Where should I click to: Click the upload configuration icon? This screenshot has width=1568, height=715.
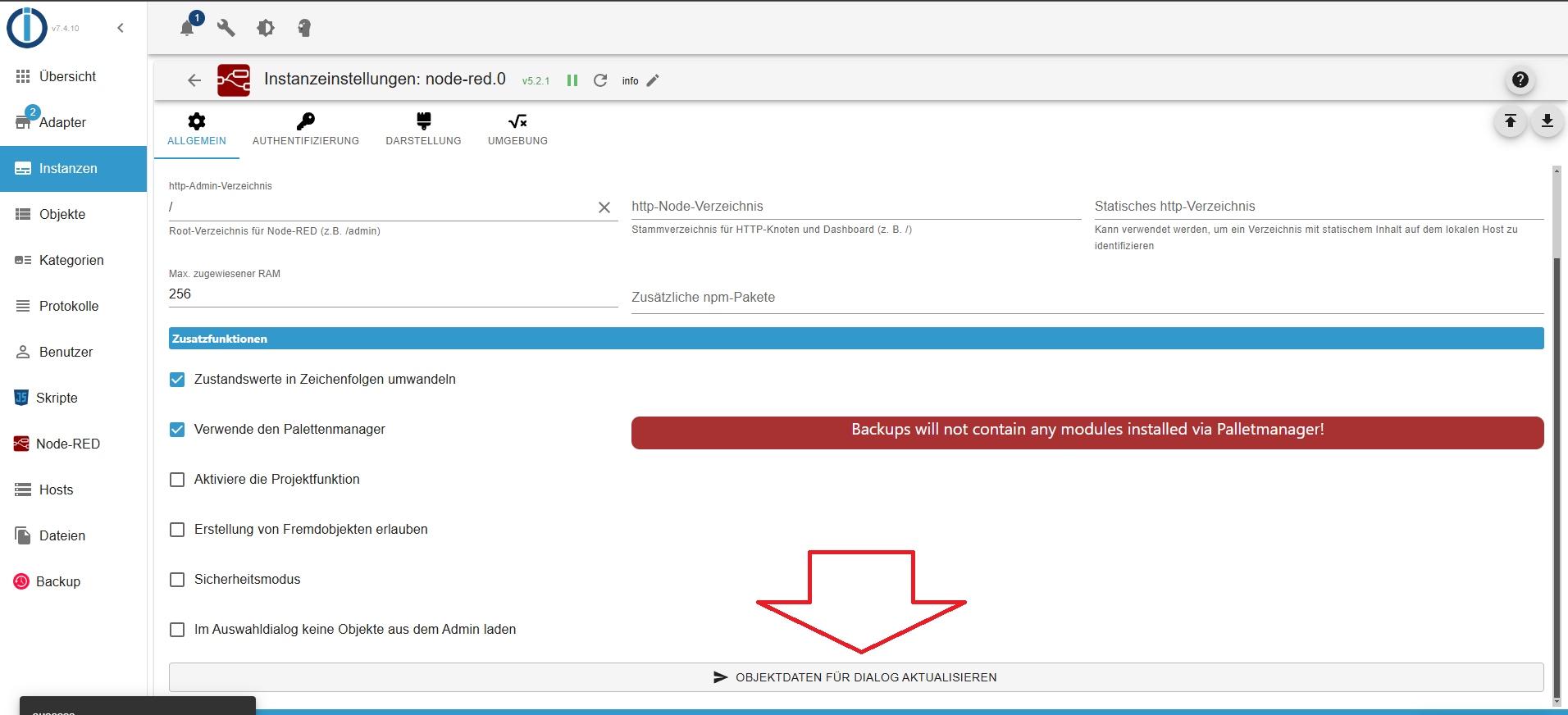1510,121
